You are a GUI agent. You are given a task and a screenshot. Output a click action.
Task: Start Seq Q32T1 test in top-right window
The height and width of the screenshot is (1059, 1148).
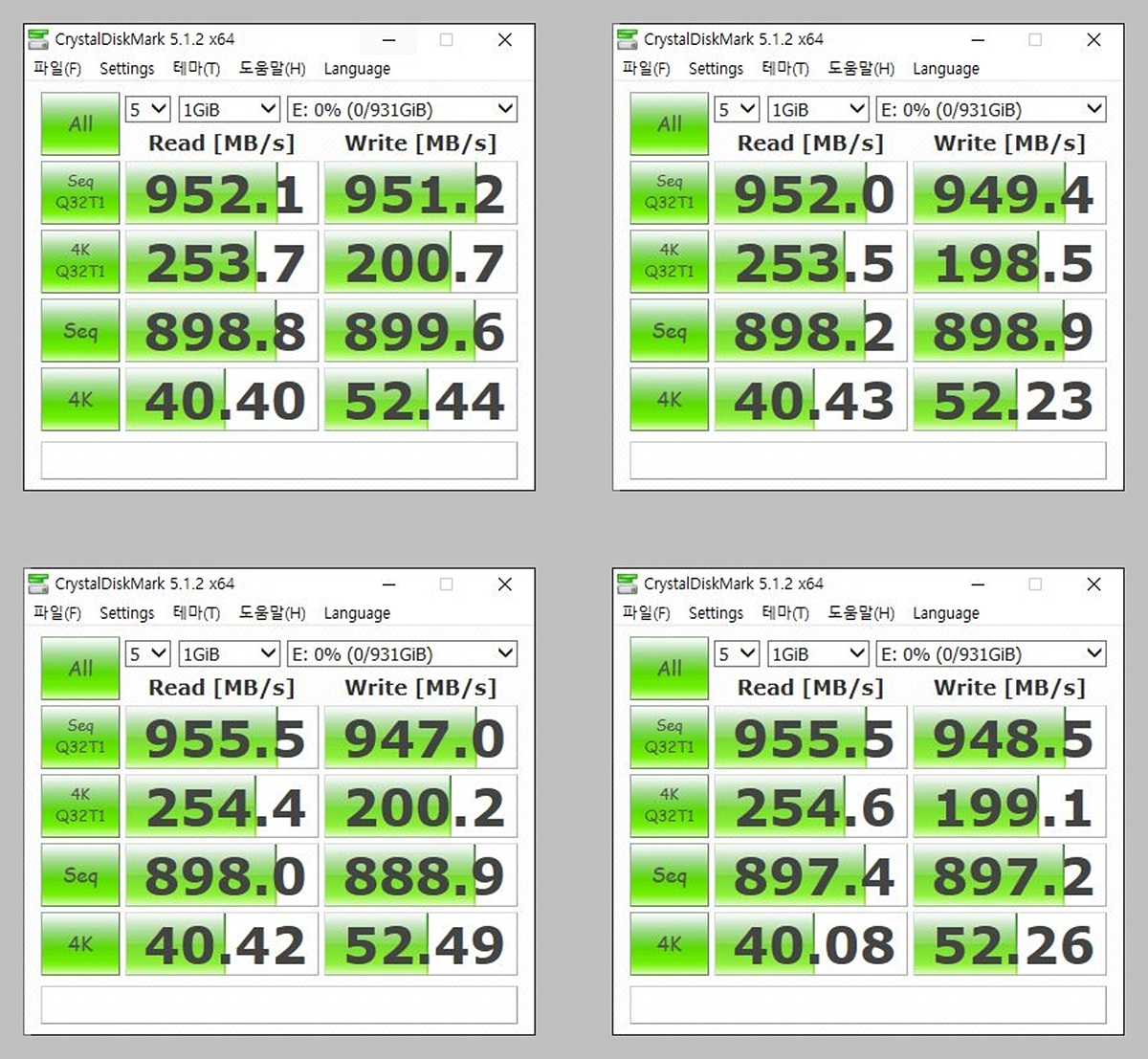(670, 192)
